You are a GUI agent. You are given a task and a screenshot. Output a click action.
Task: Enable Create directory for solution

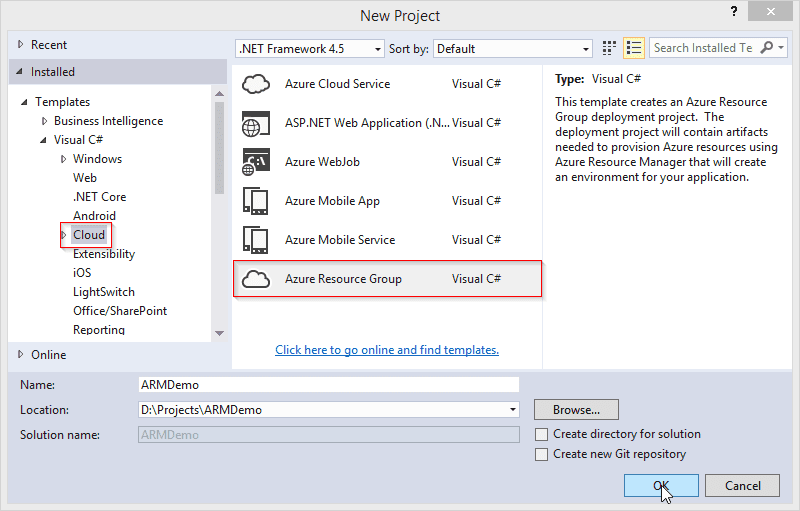541,434
